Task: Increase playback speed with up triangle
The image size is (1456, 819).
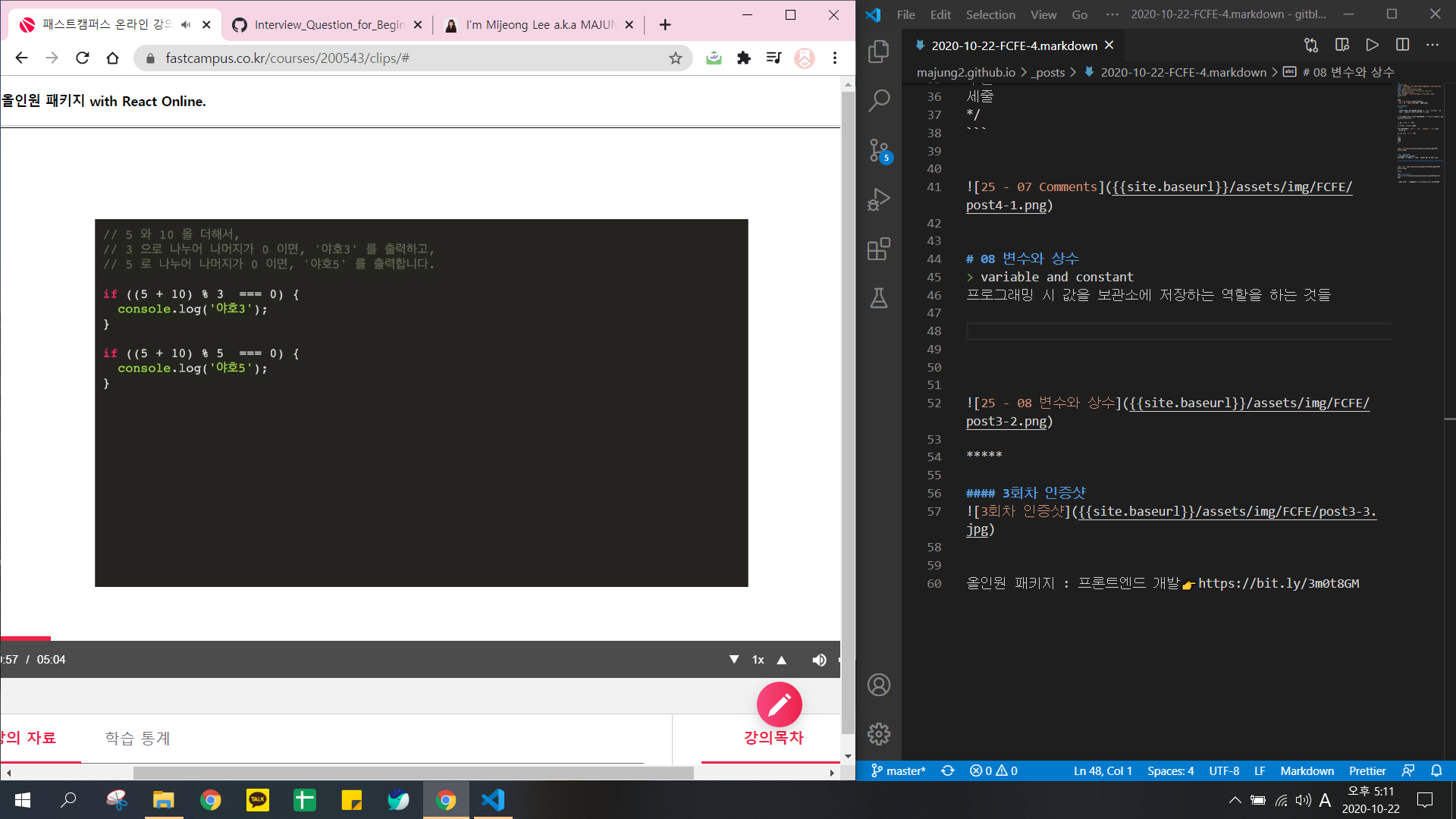Action: tap(782, 660)
